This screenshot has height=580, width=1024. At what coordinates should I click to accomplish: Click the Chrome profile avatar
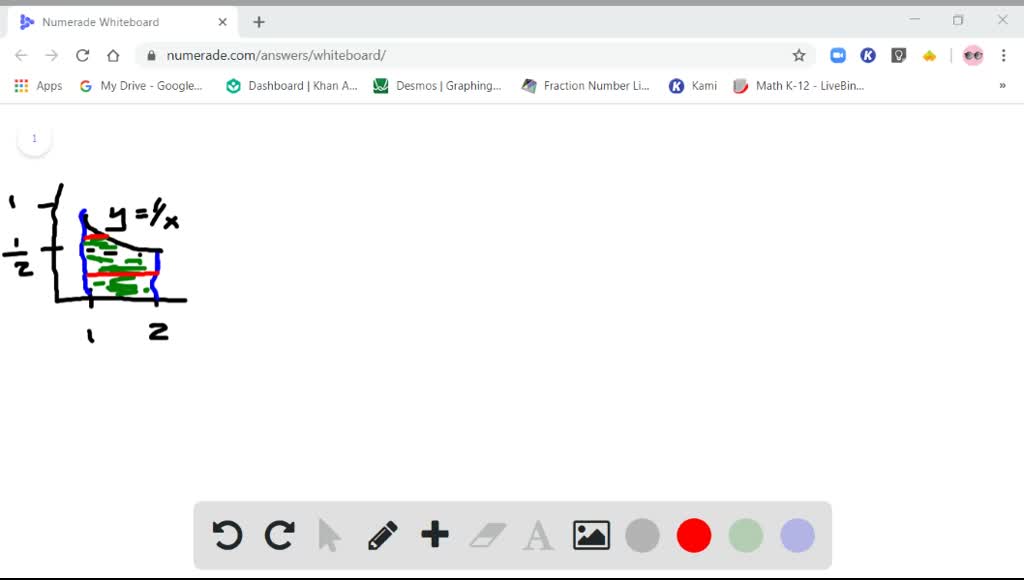pos(972,55)
